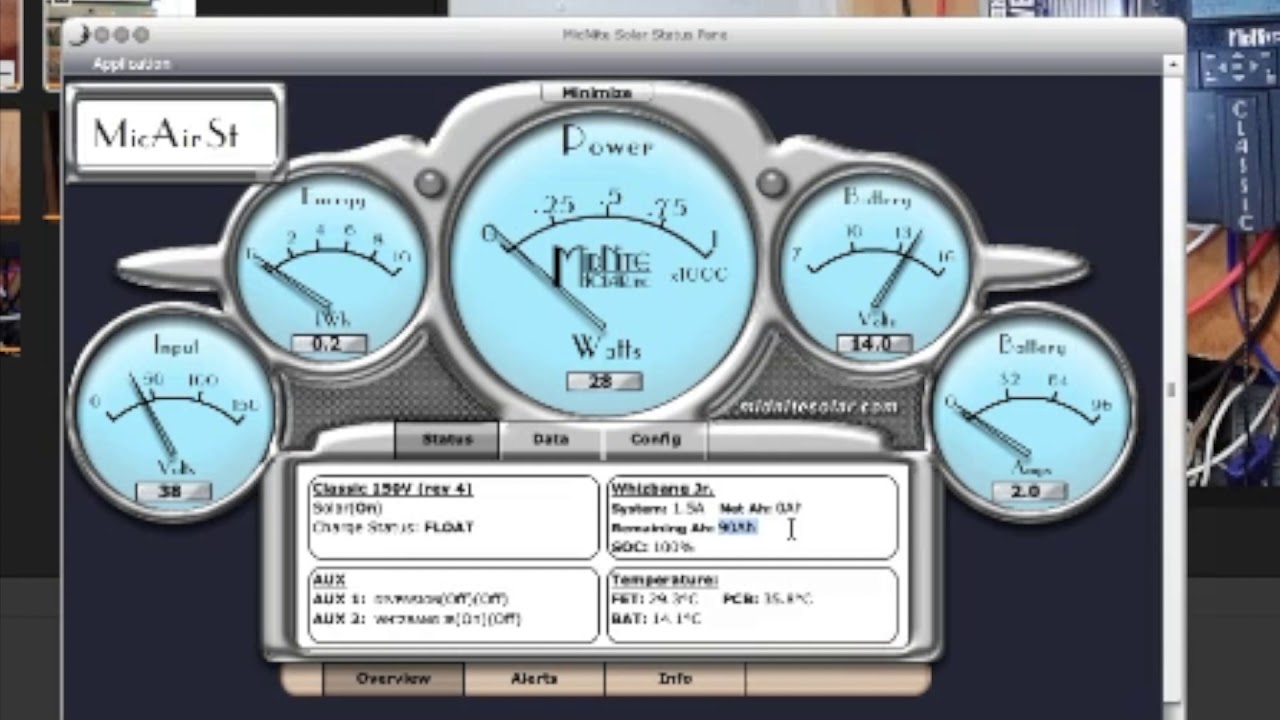The width and height of the screenshot is (1280, 720).
Task: Click the Whizbang Jr. heading
Action: 661,488
